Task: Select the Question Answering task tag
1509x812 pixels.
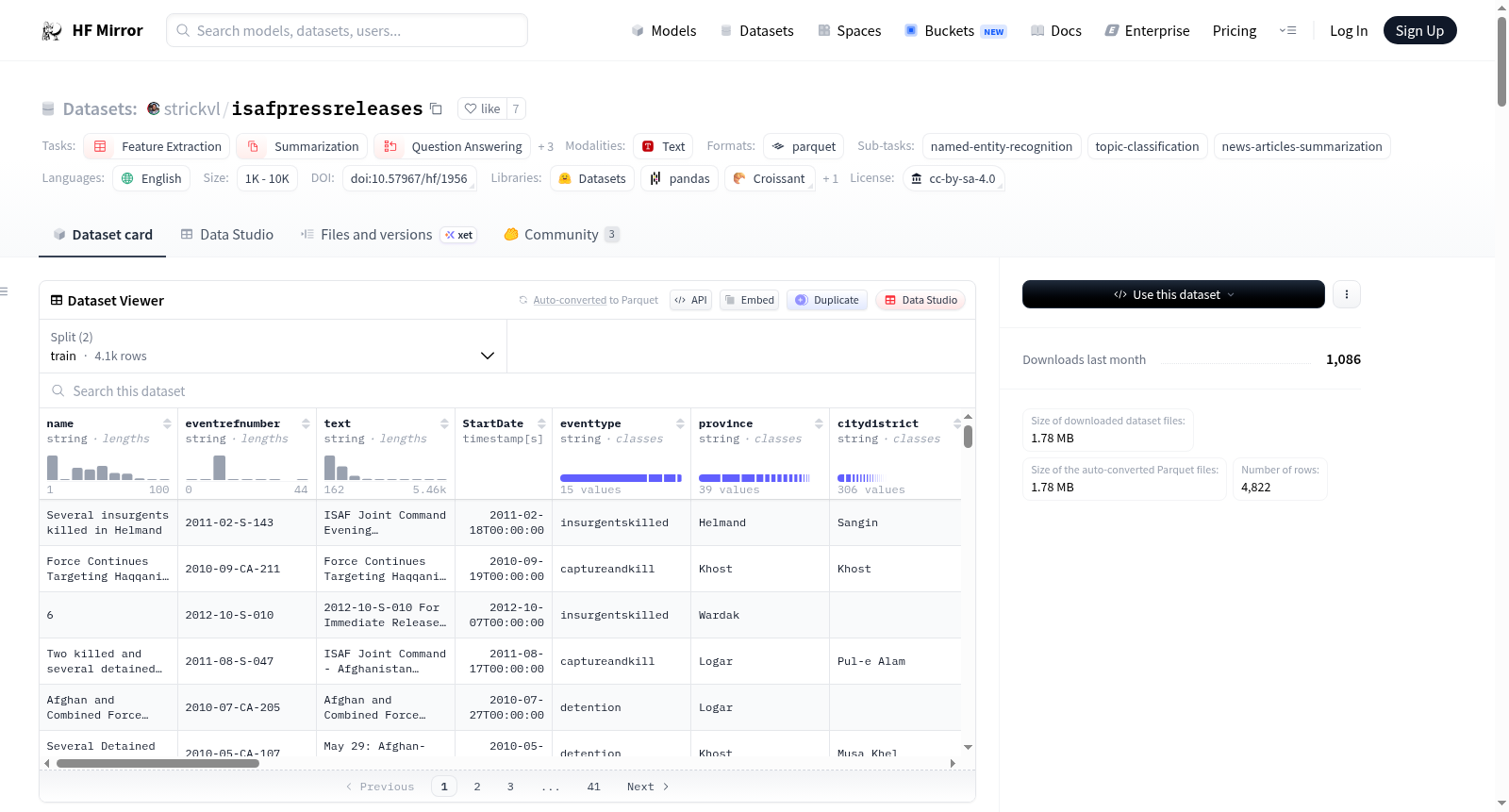Action: [x=452, y=146]
